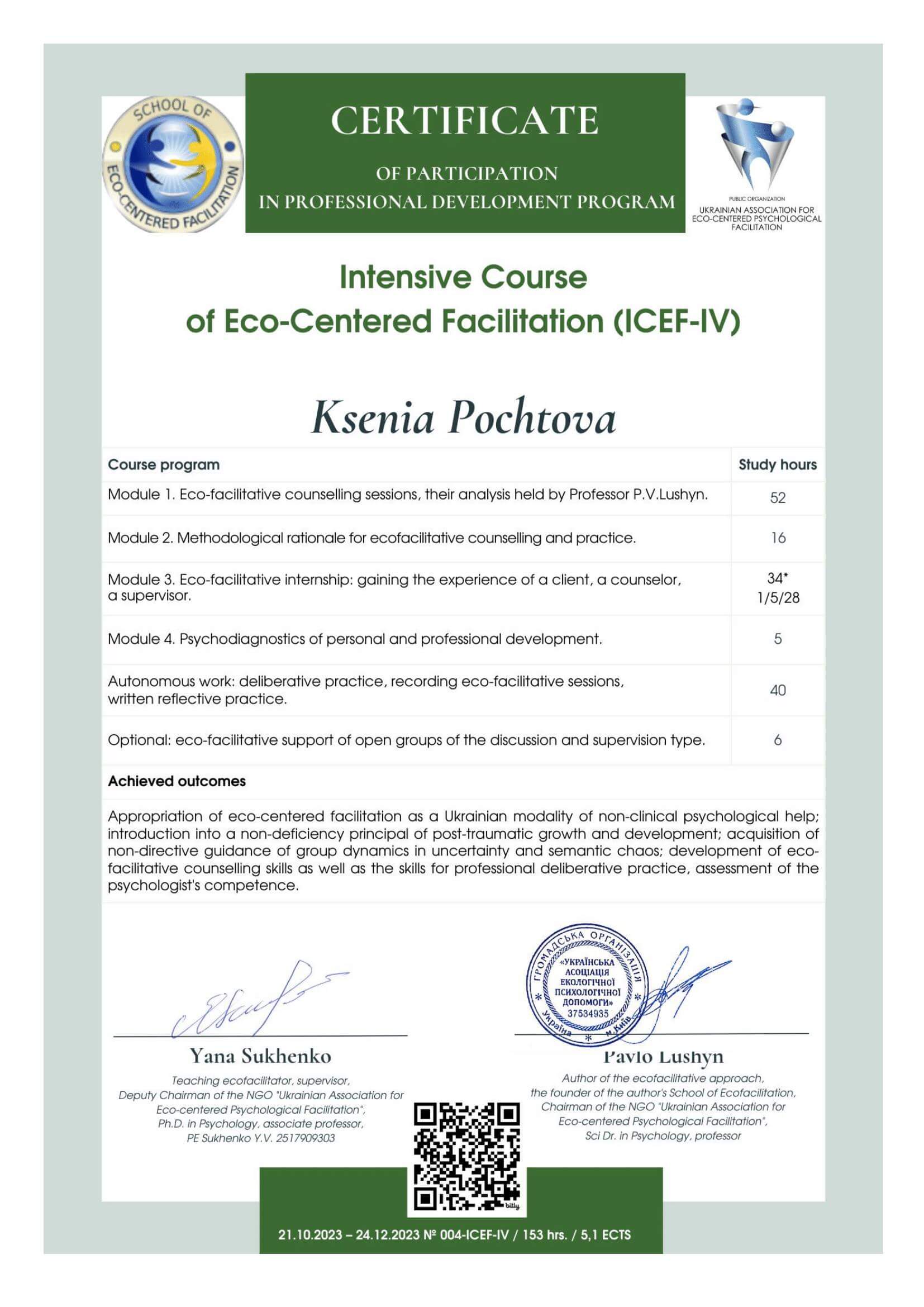Viewport: 924px width, 1307px height.
Task: Click the Module 2 methodological rationale row
Action: tap(371, 538)
